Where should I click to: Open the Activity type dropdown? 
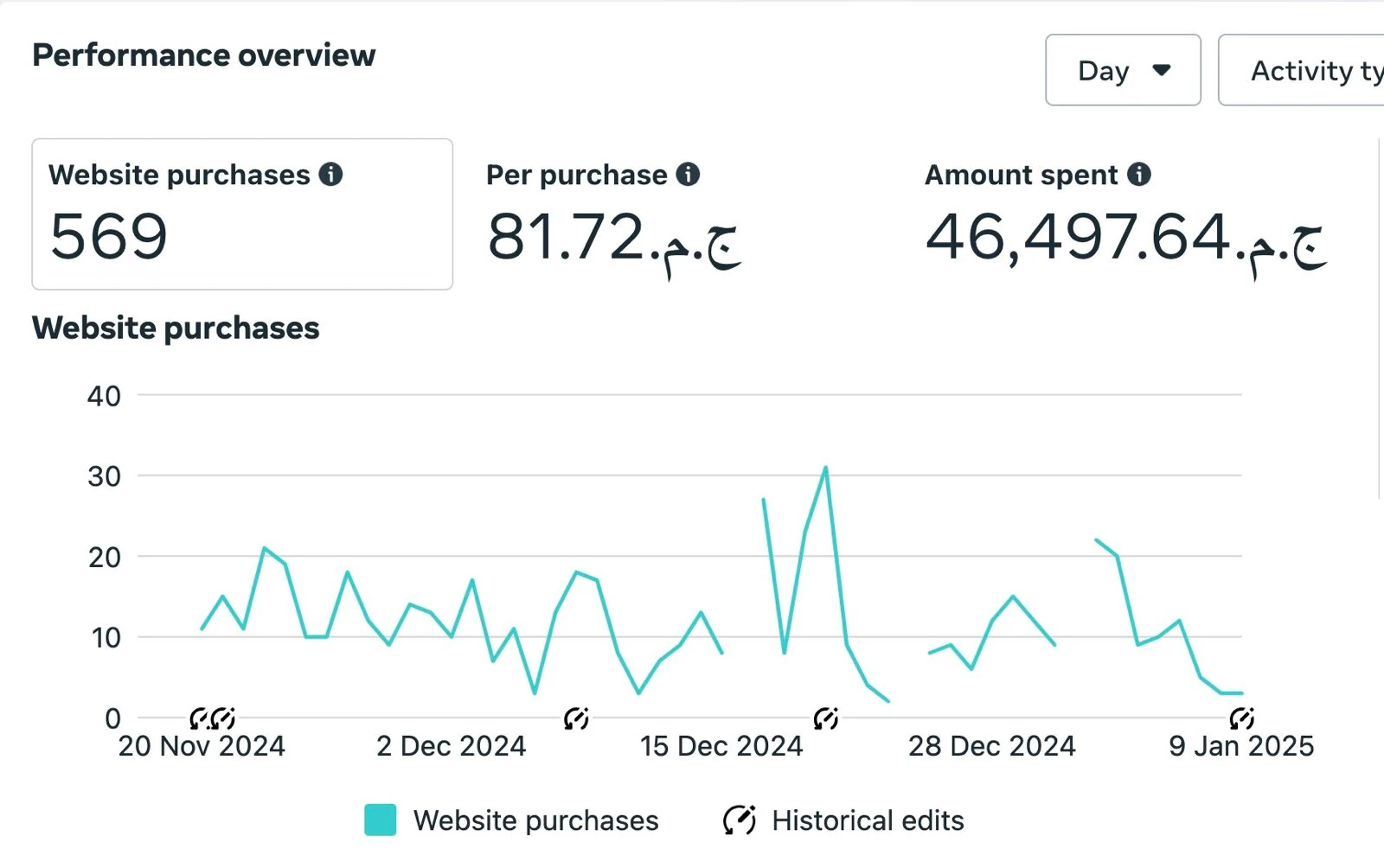[x=1301, y=70]
